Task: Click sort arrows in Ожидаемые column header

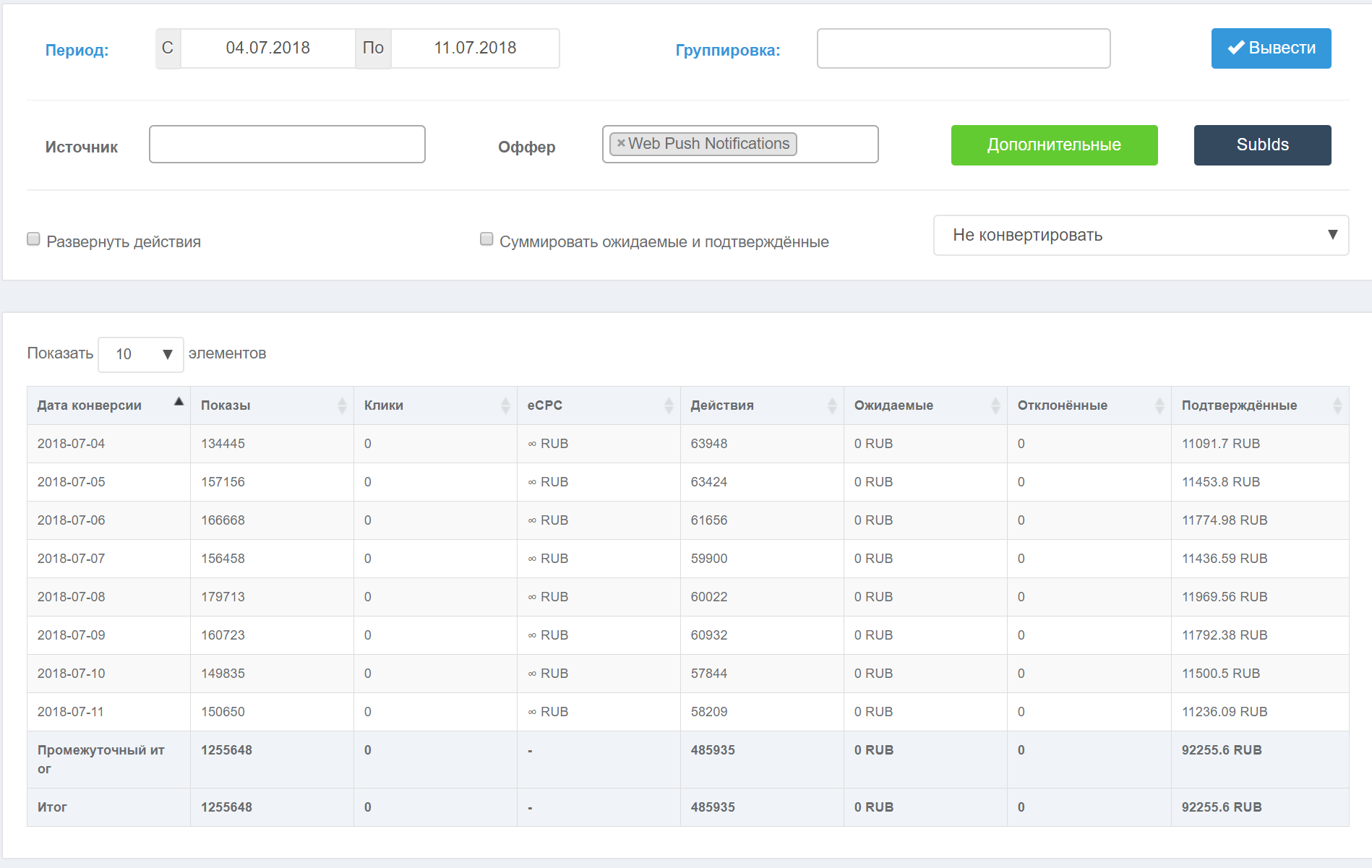Action: point(995,405)
